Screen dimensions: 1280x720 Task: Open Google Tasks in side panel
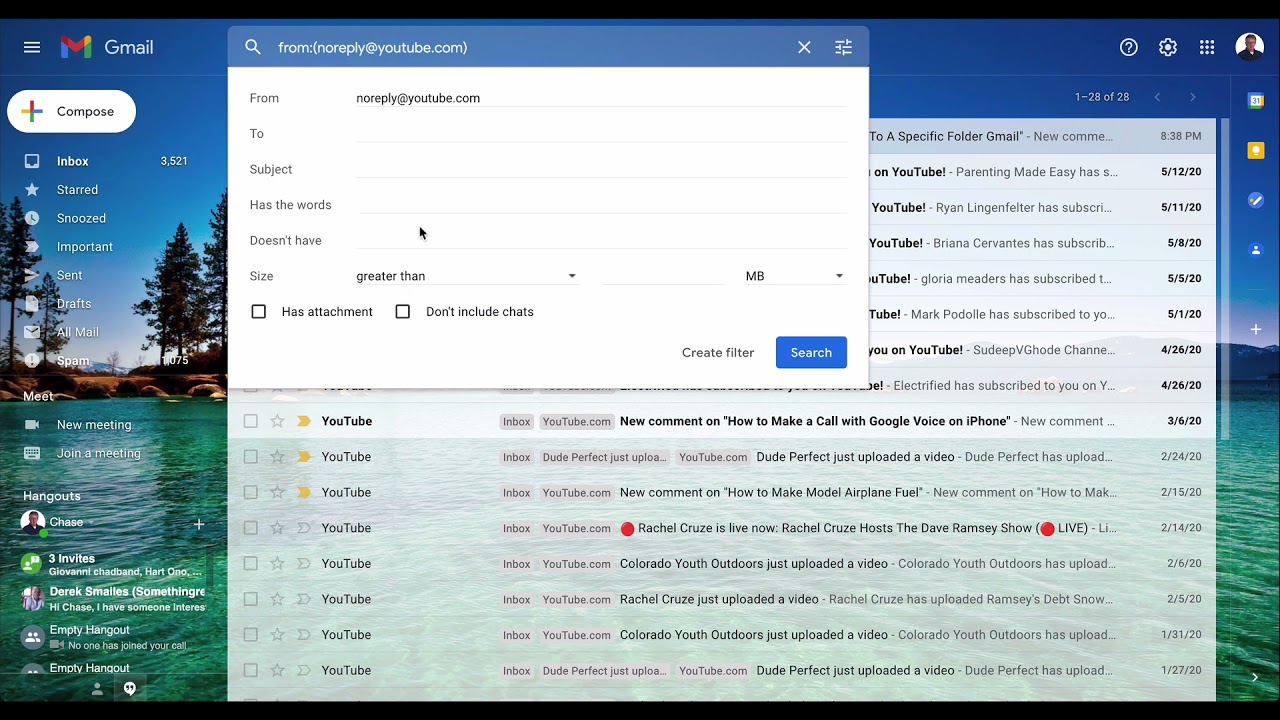1256,200
